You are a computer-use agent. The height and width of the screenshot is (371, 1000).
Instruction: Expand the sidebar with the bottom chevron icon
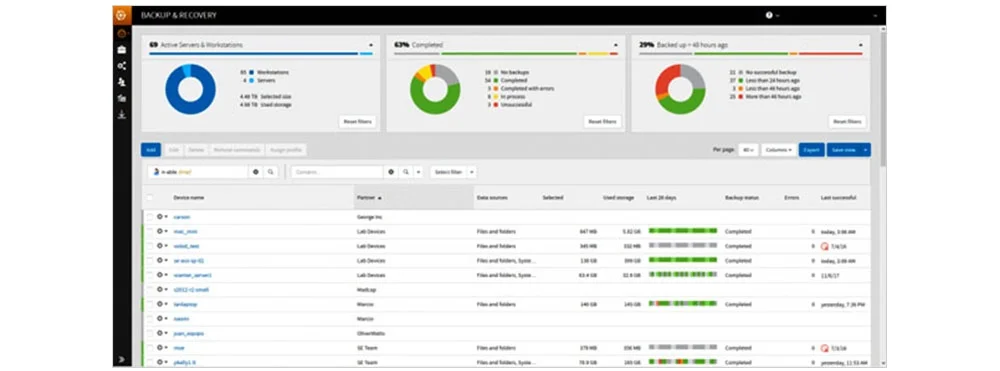click(x=122, y=360)
